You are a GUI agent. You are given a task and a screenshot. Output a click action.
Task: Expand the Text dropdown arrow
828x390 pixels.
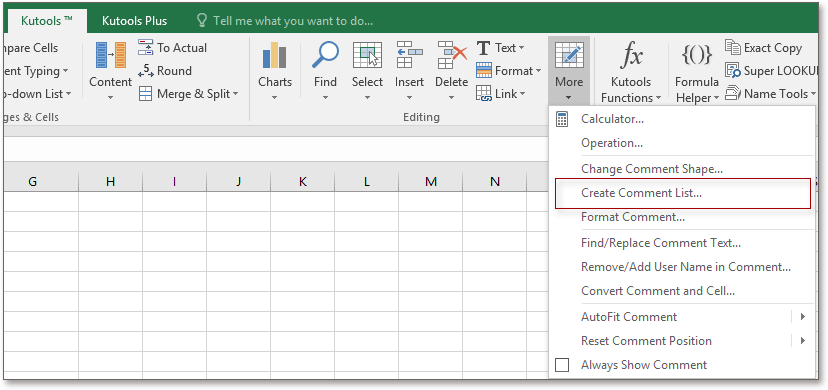(x=522, y=48)
